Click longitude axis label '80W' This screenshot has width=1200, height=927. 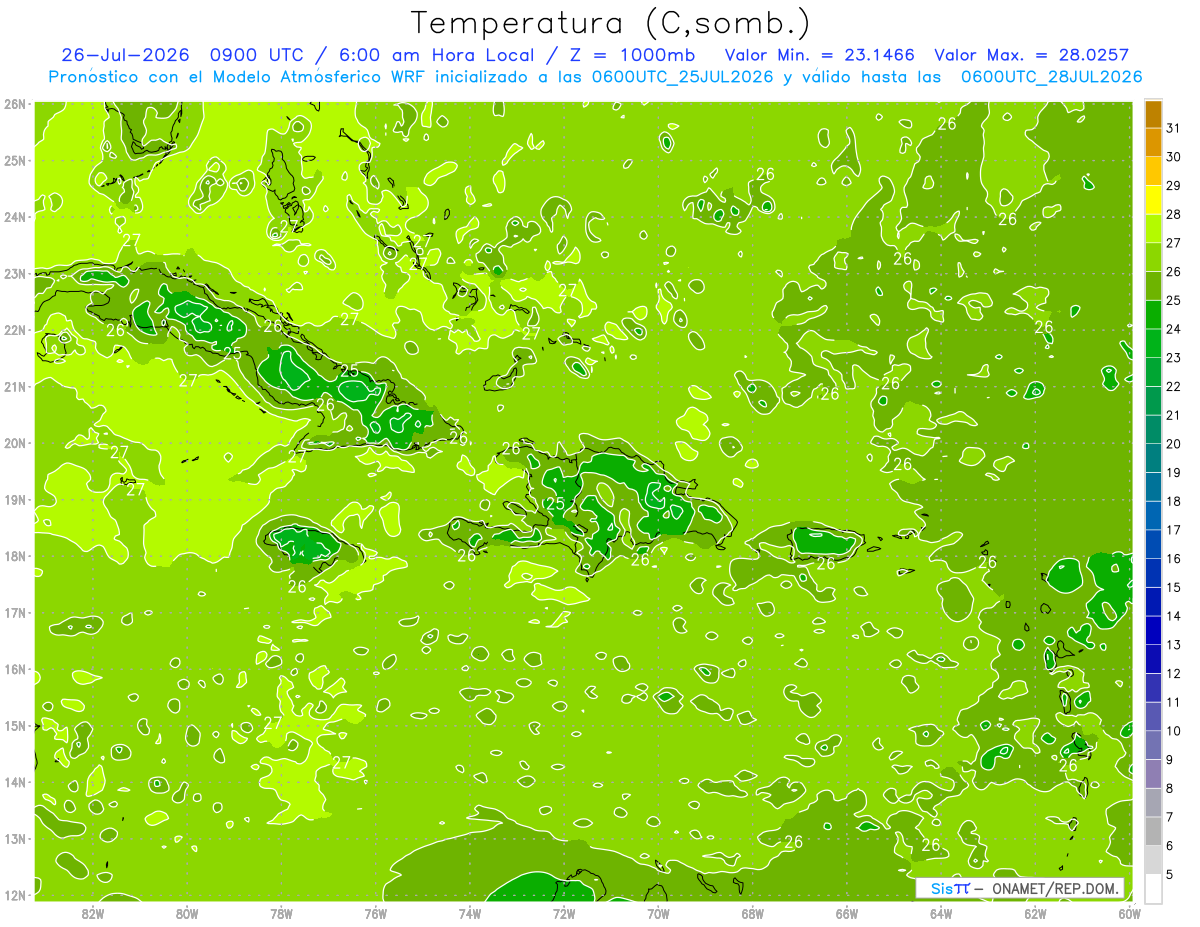186,914
